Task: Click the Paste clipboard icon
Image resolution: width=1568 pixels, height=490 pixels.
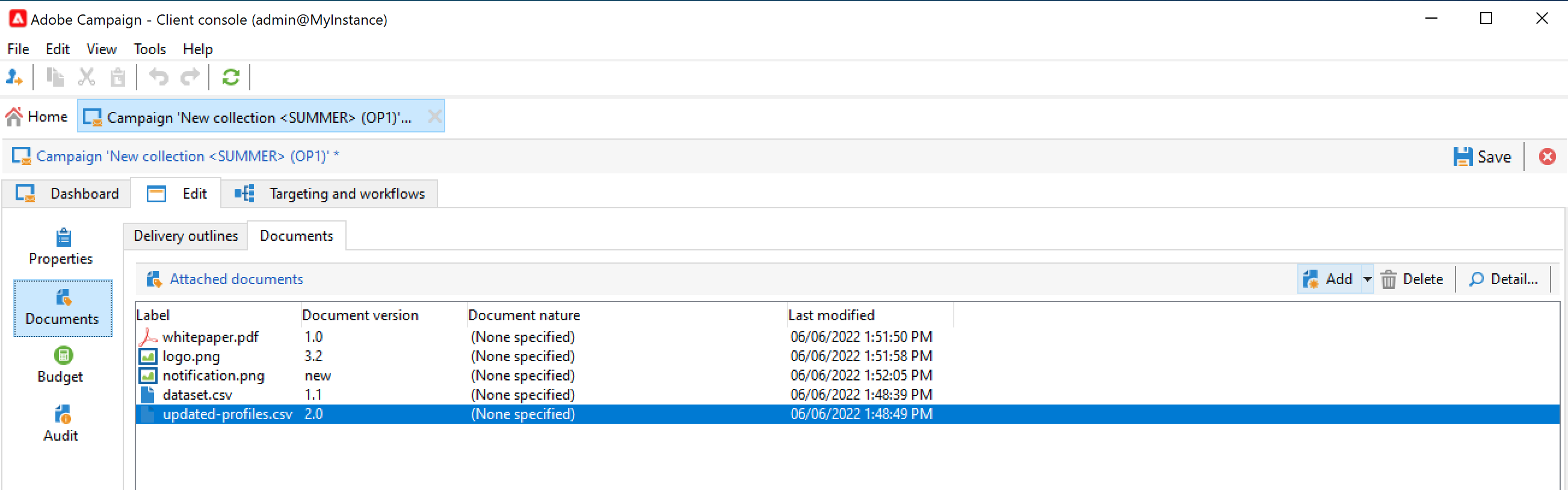Action: point(117,77)
